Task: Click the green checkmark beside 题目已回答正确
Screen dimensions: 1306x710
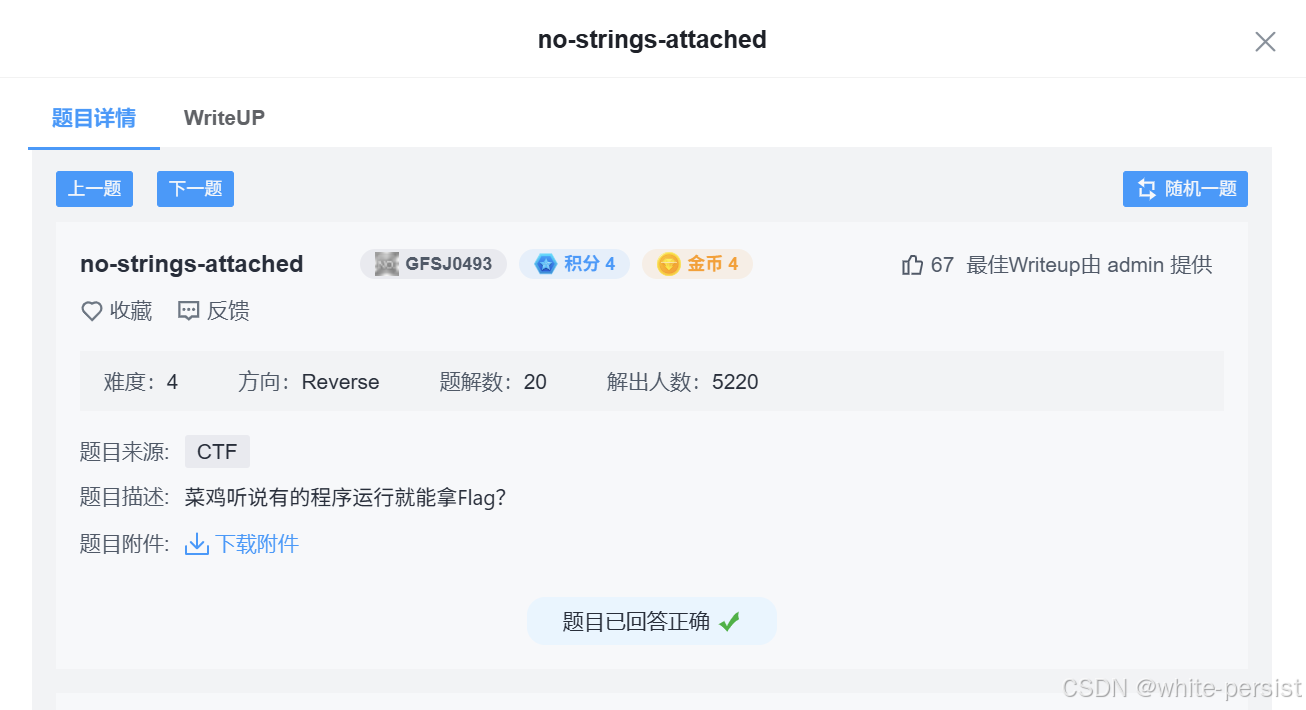Action: [729, 621]
